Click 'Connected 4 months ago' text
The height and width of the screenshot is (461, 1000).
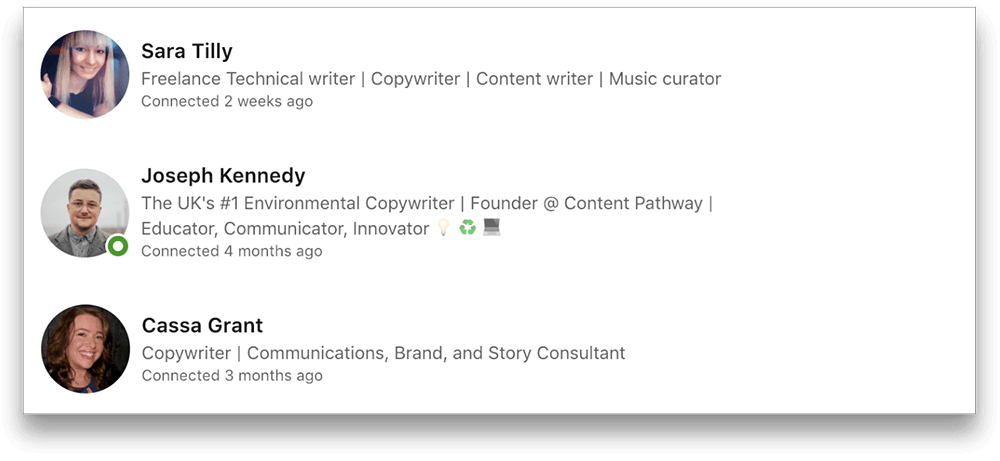point(232,251)
